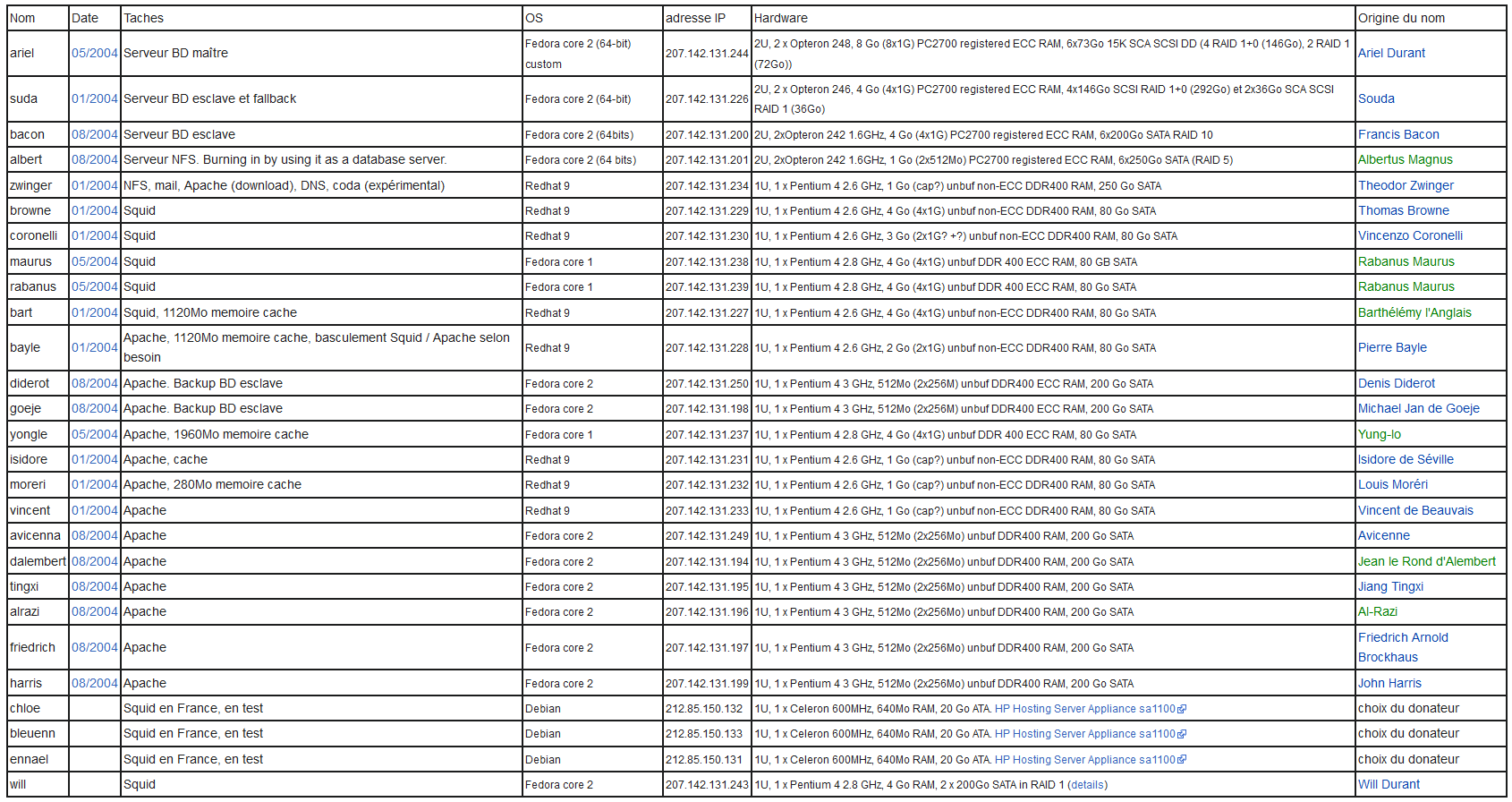Open the 08/2004 date link for bacon
This screenshot has width=1512, height=802.
94,134
